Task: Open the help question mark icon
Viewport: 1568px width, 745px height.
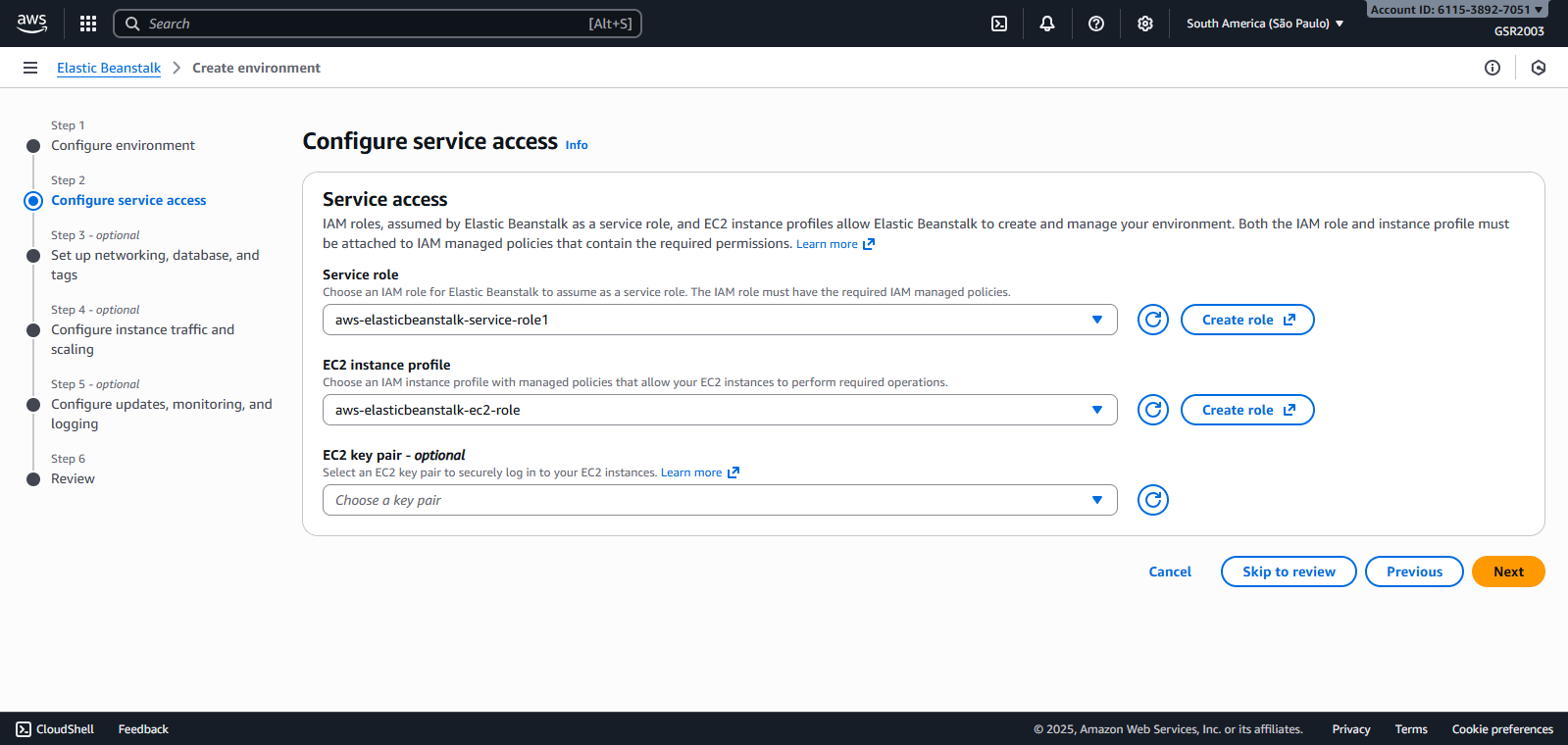Action: [1096, 24]
